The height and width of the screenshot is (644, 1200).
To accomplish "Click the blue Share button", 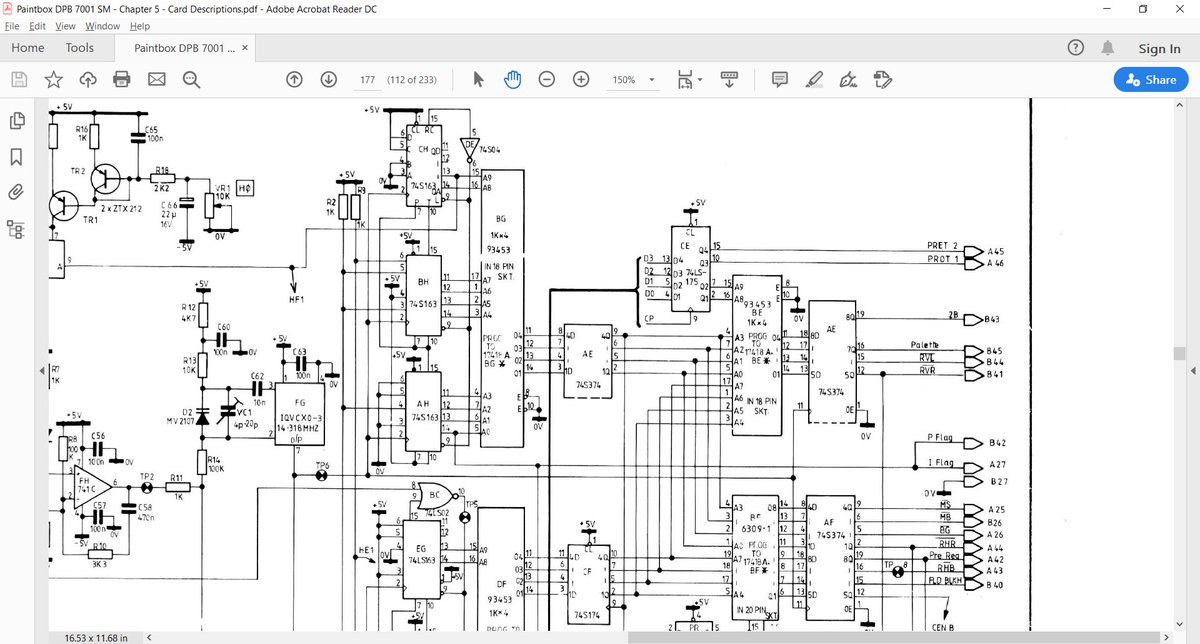I will tap(1150, 79).
